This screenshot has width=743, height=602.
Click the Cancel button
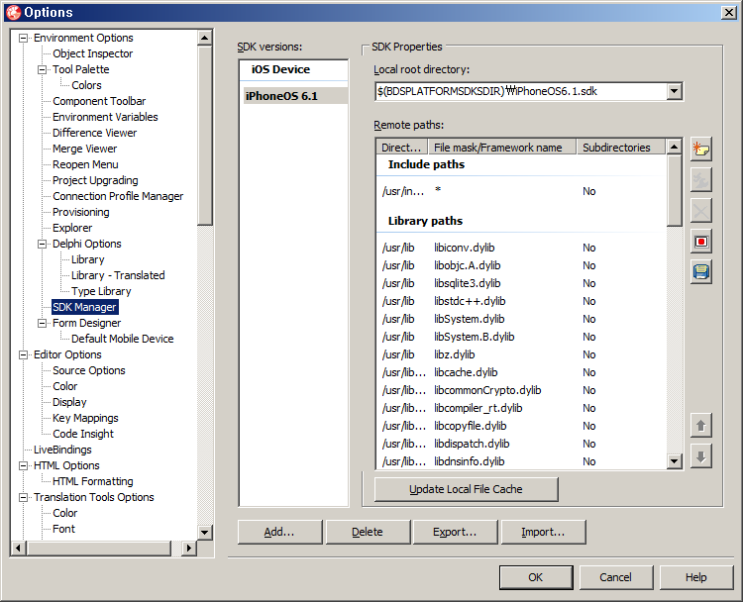[616, 577]
